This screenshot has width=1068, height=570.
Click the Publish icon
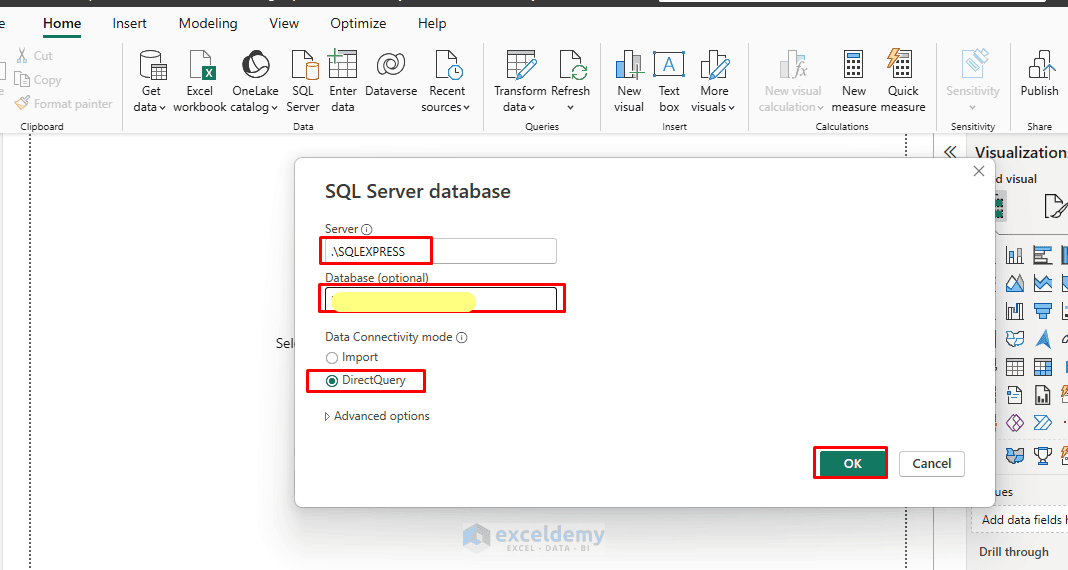pyautogui.click(x=1040, y=65)
